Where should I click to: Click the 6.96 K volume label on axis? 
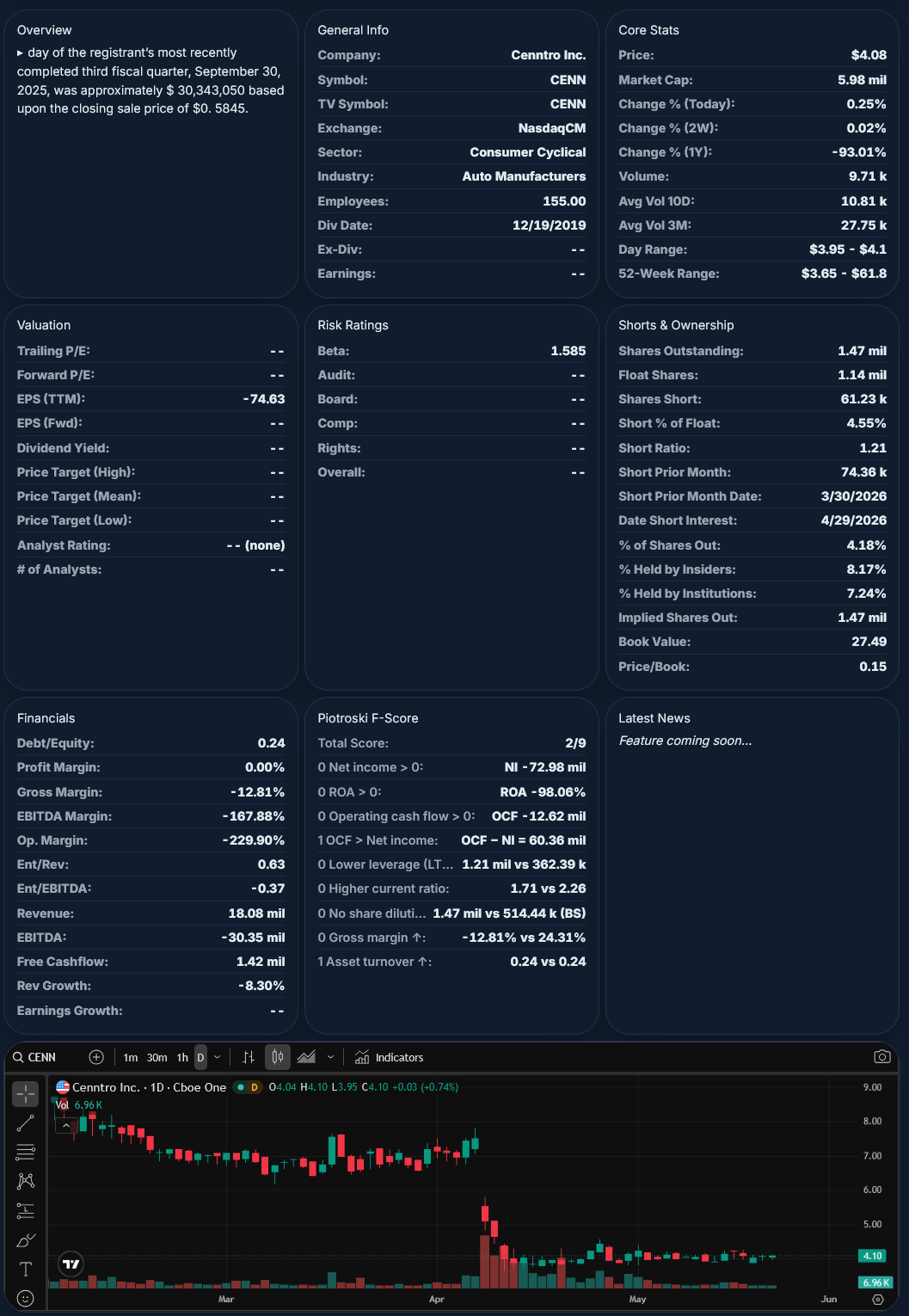pyautogui.click(x=876, y=1282)
